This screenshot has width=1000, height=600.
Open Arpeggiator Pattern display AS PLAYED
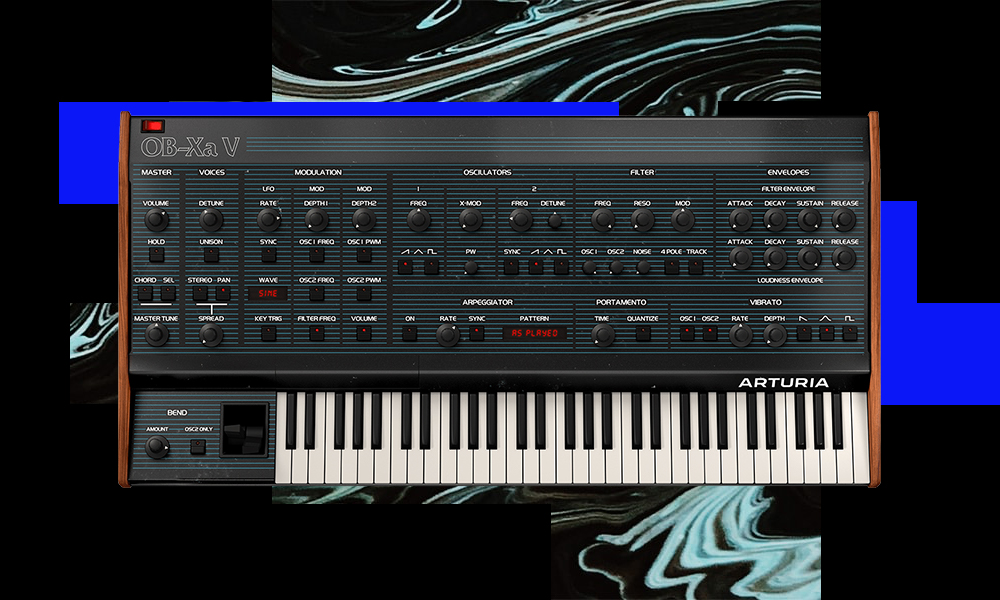point(534,333)
